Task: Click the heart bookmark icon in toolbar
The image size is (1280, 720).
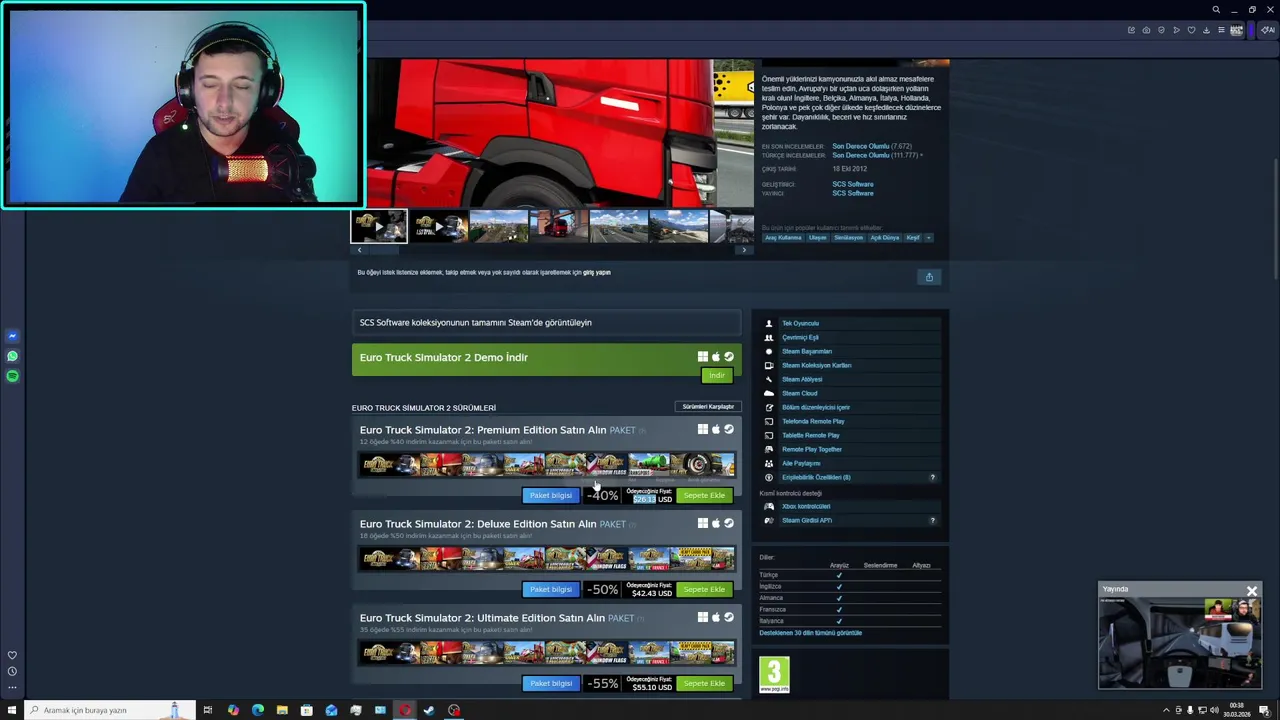Action: click(1191, 30)
